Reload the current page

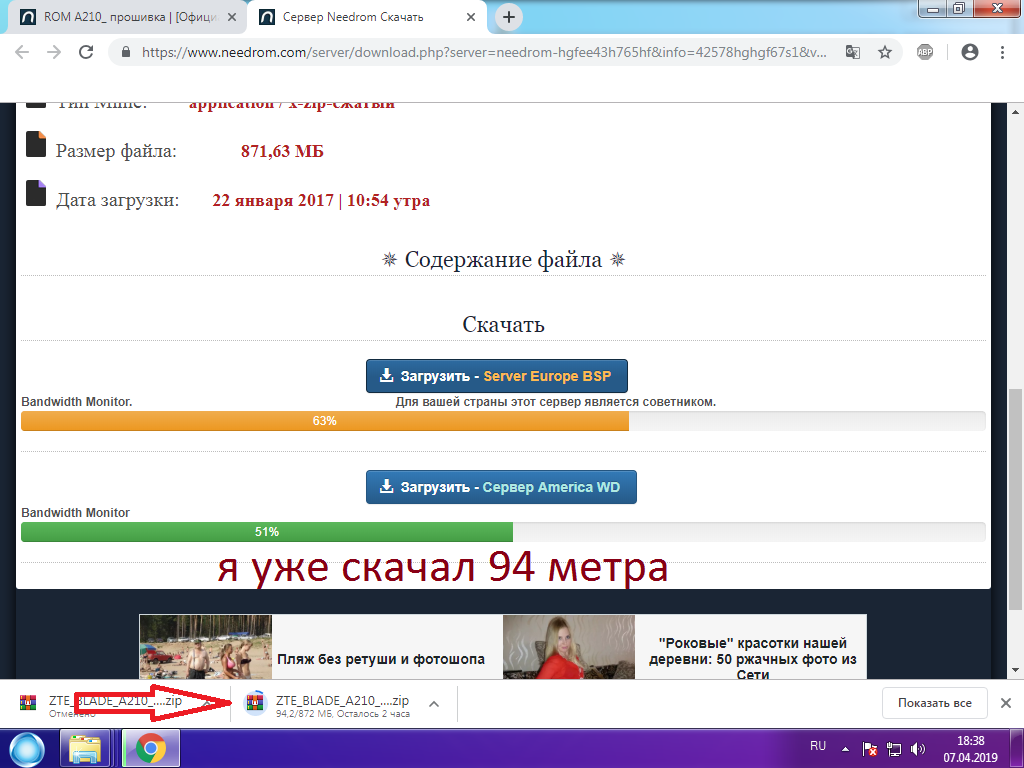(86, 52)
